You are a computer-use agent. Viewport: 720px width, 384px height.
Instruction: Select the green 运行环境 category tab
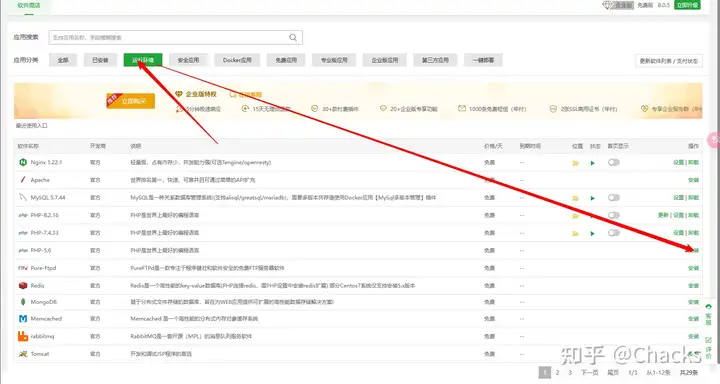143,60
